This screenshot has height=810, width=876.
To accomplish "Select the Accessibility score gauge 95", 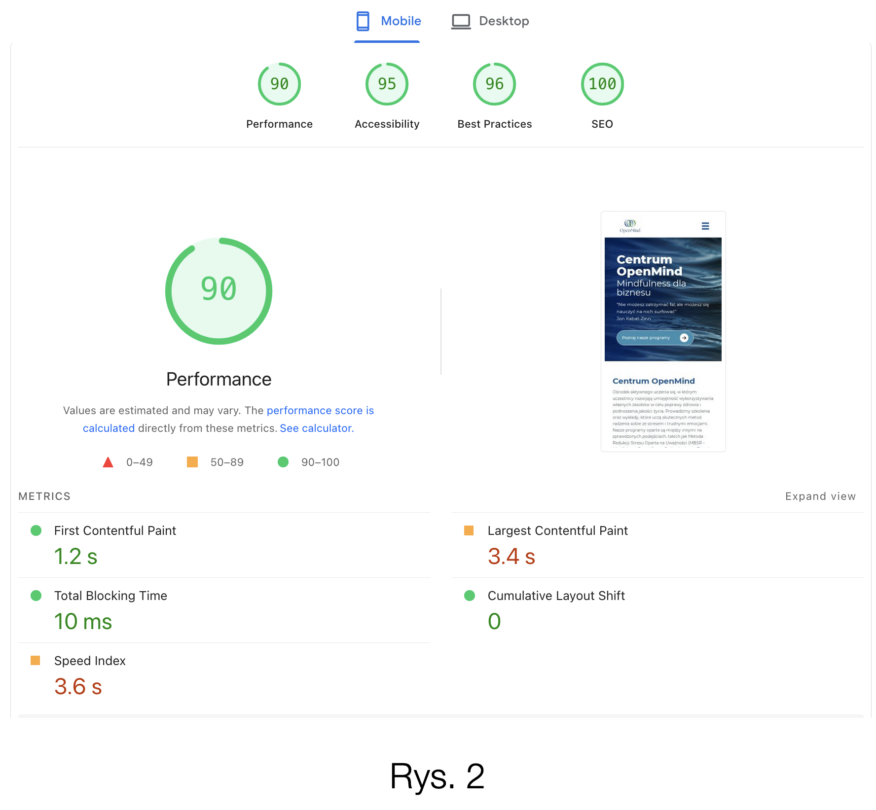I will coord(387,85).
